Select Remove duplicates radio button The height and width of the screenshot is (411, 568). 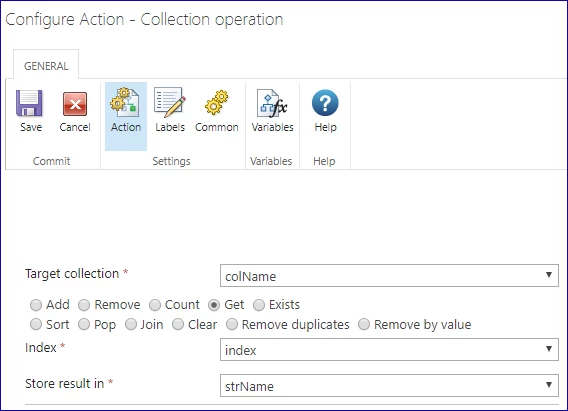pos(231,324)
